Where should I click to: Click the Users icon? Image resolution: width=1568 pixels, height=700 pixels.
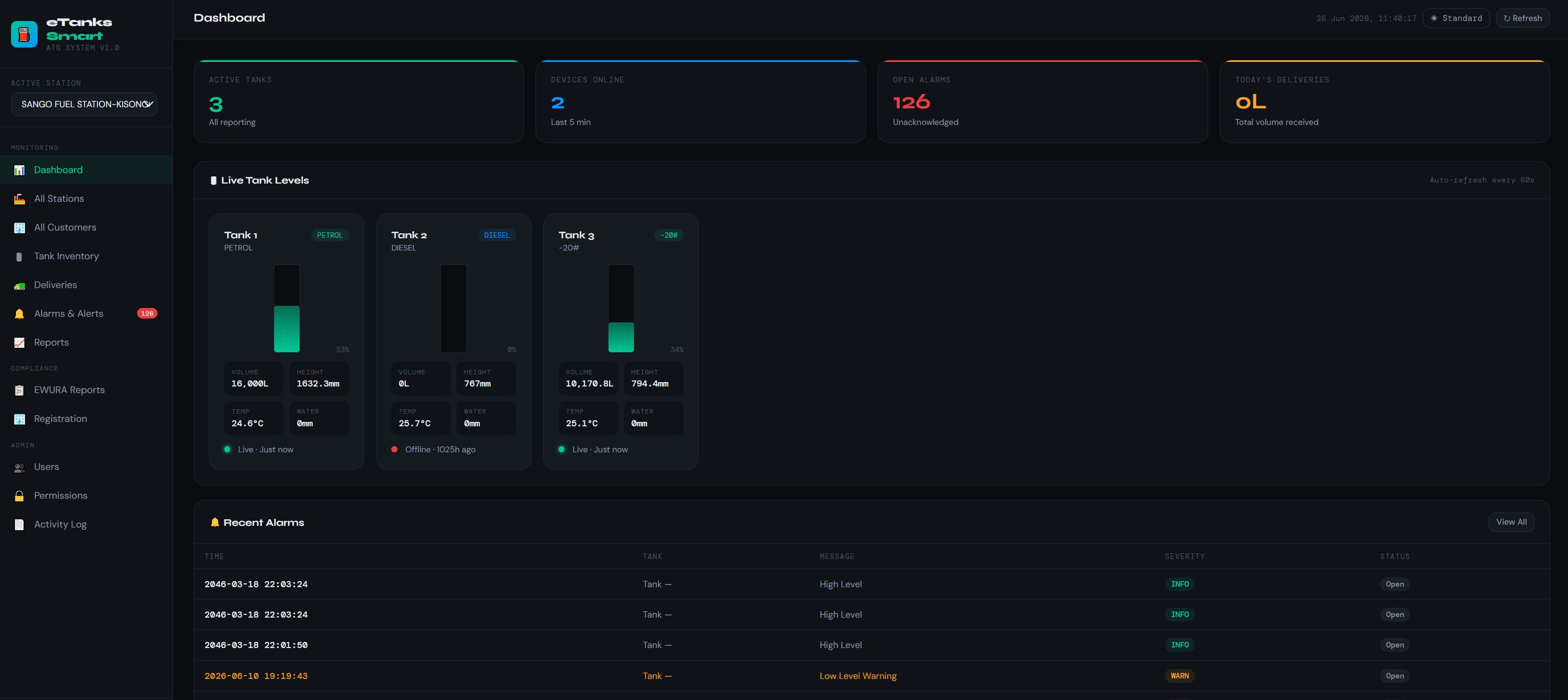19,467
